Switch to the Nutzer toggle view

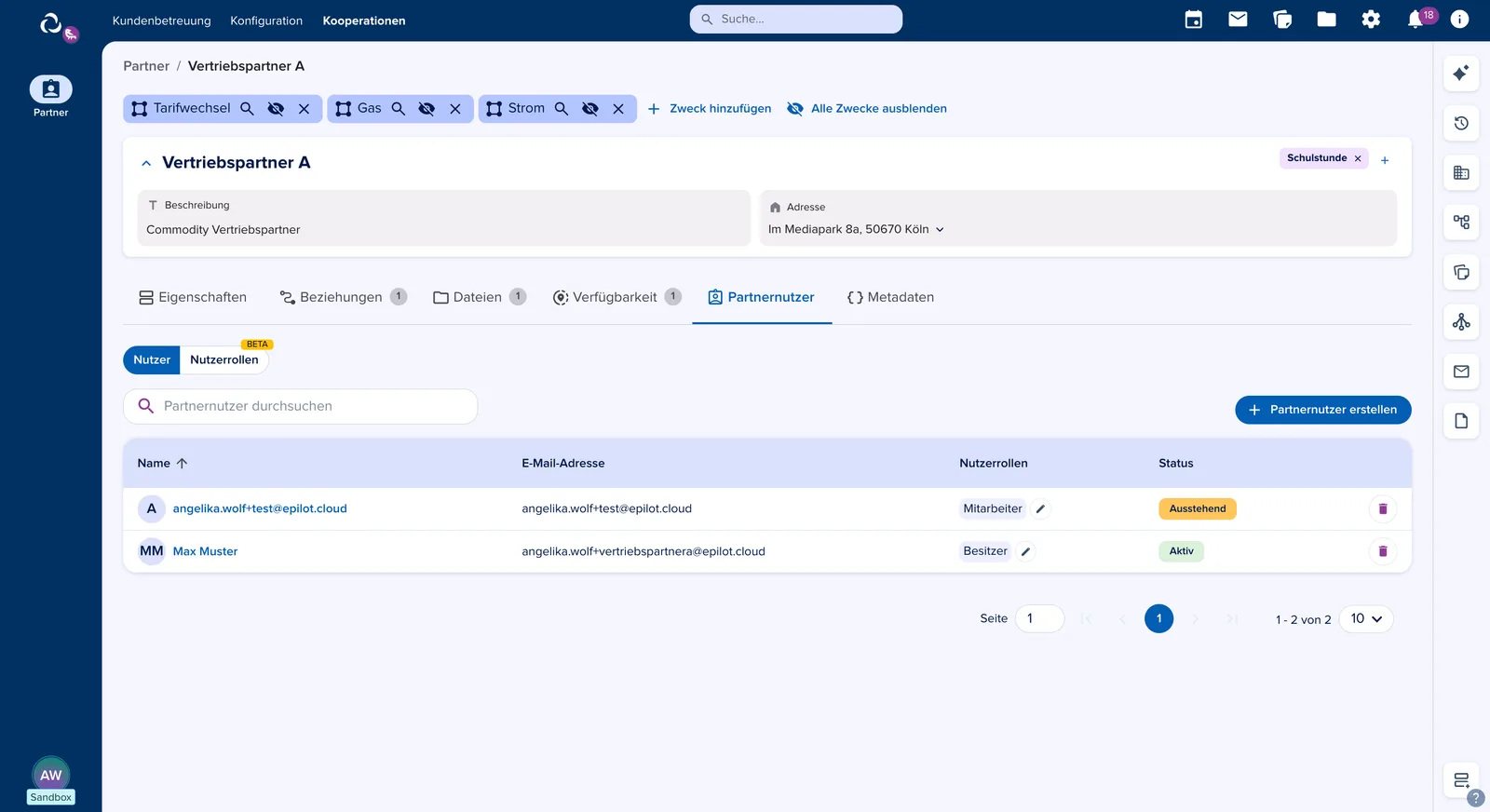tap(152, 360)
